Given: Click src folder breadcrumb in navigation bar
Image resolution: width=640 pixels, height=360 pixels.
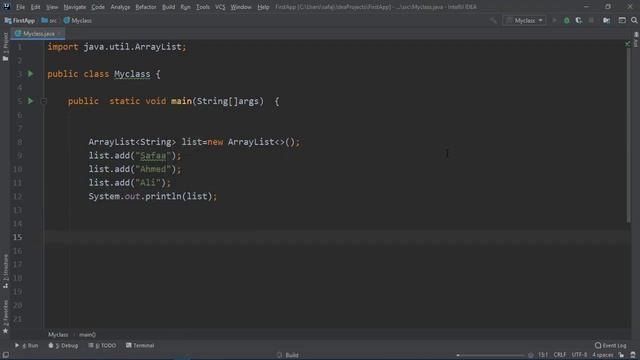Looking at the screenshot, I should (x=49, y=20).
